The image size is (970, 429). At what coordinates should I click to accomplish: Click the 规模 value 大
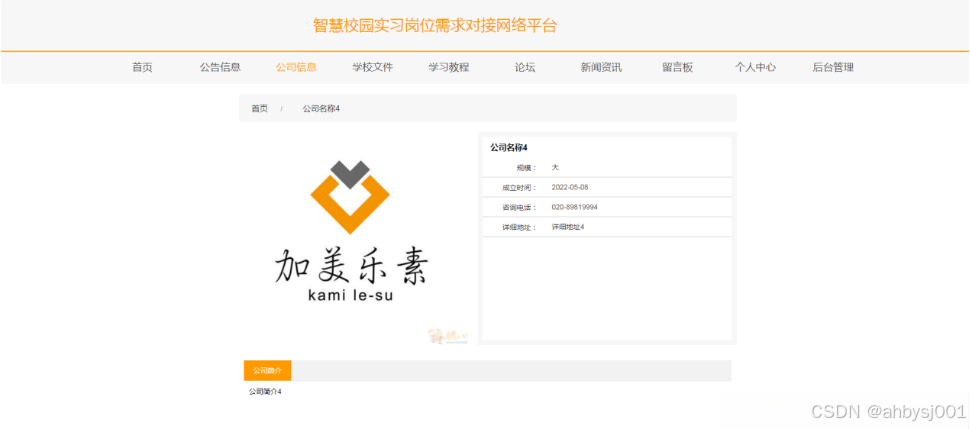(x=555, y=167)
